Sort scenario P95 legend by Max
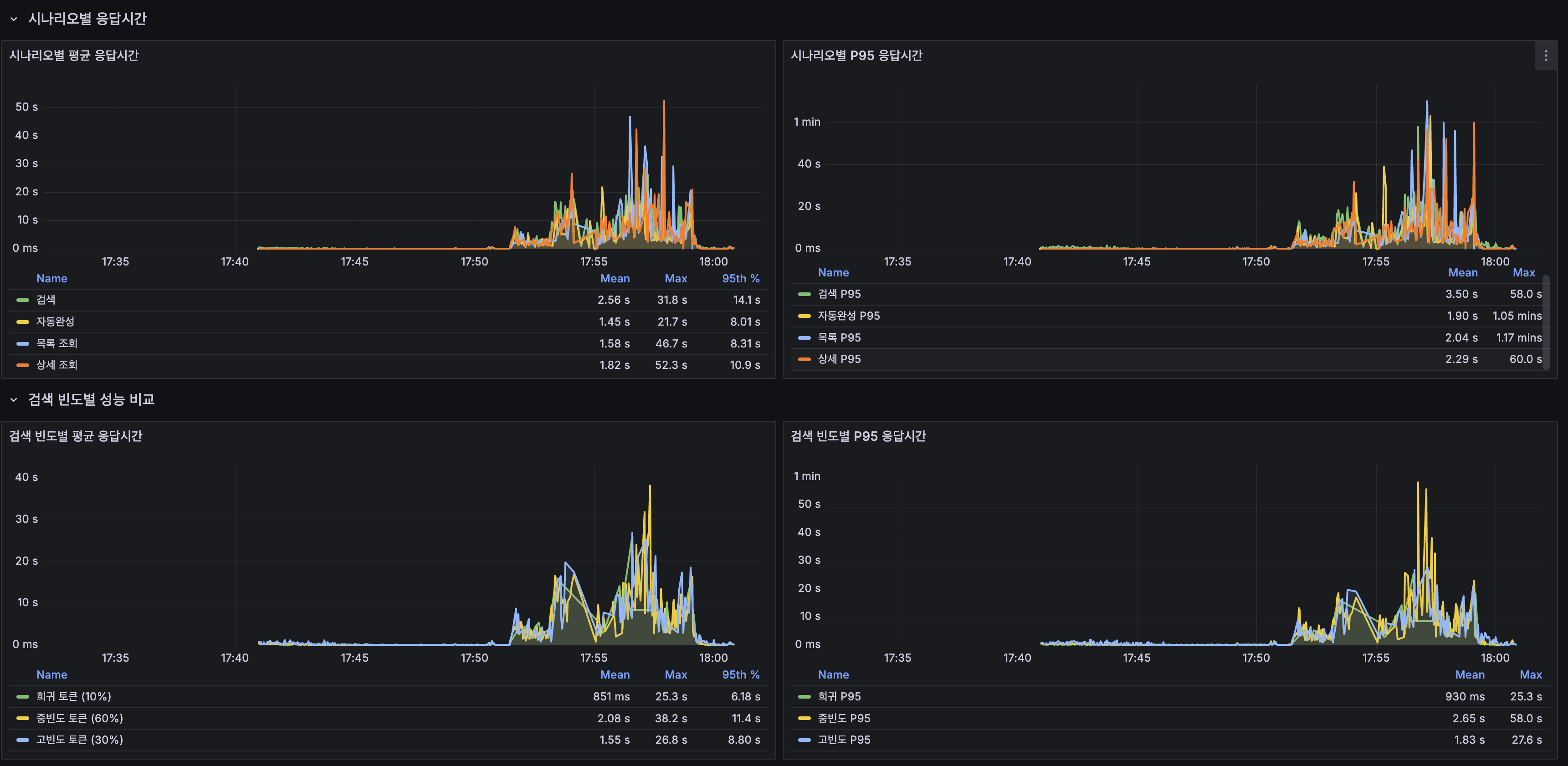Screen dimensions: 1568x766 [1523, 273]
